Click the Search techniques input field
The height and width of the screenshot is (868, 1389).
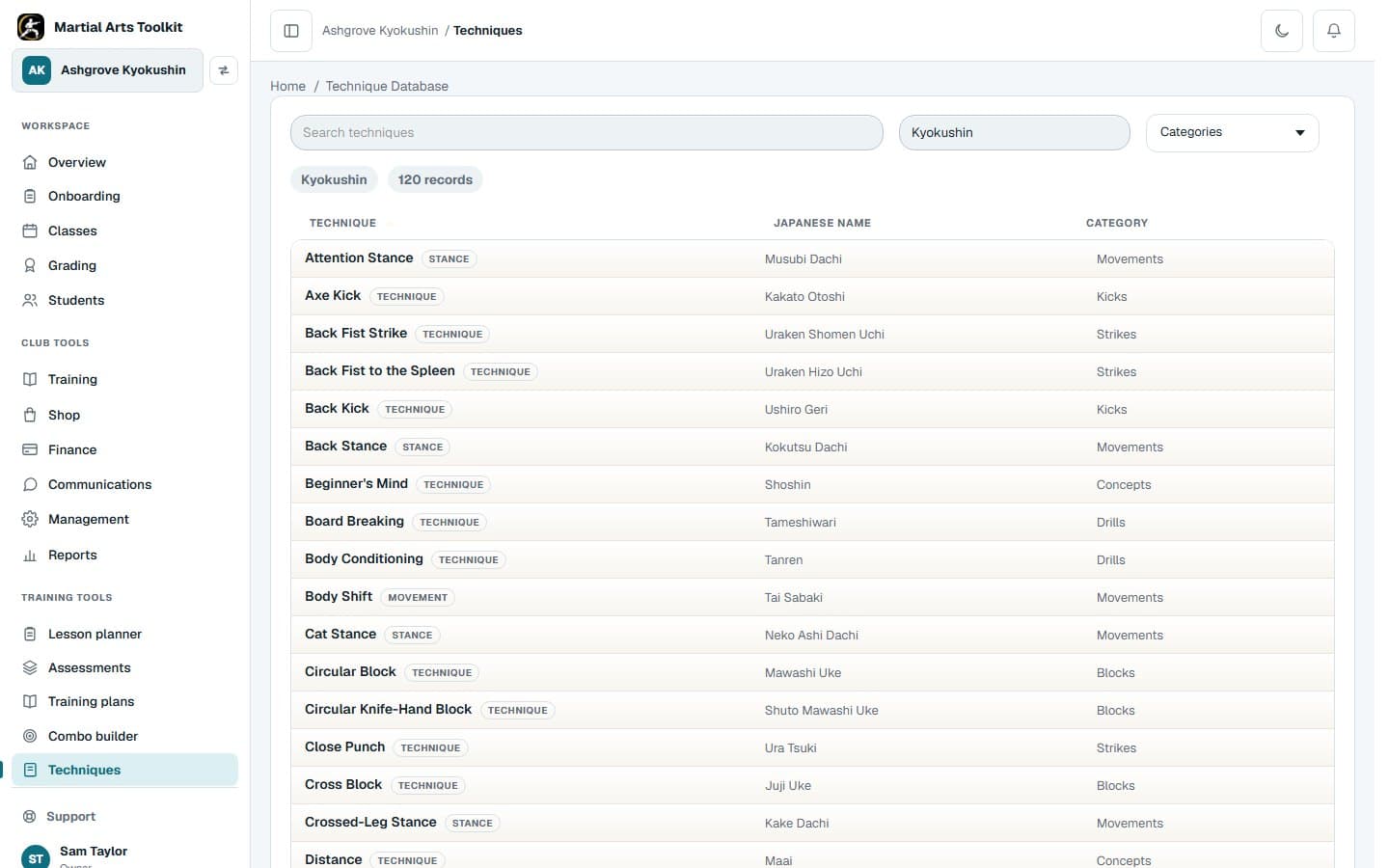(x=586, y=132)
